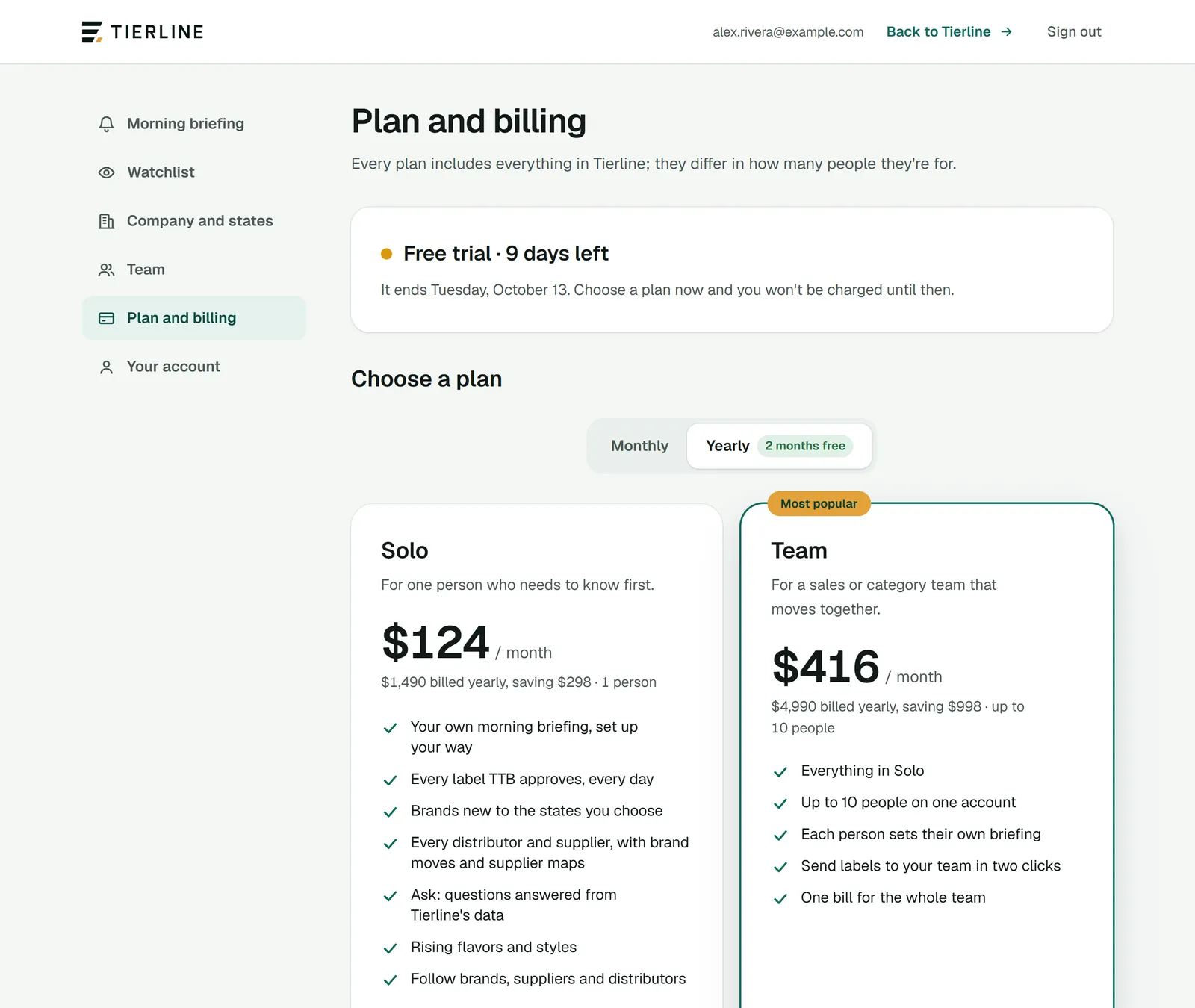Click 'For one person who needs to know first'
The height and width of the screenshot is (1008, 1195).
tap(518, 585)
